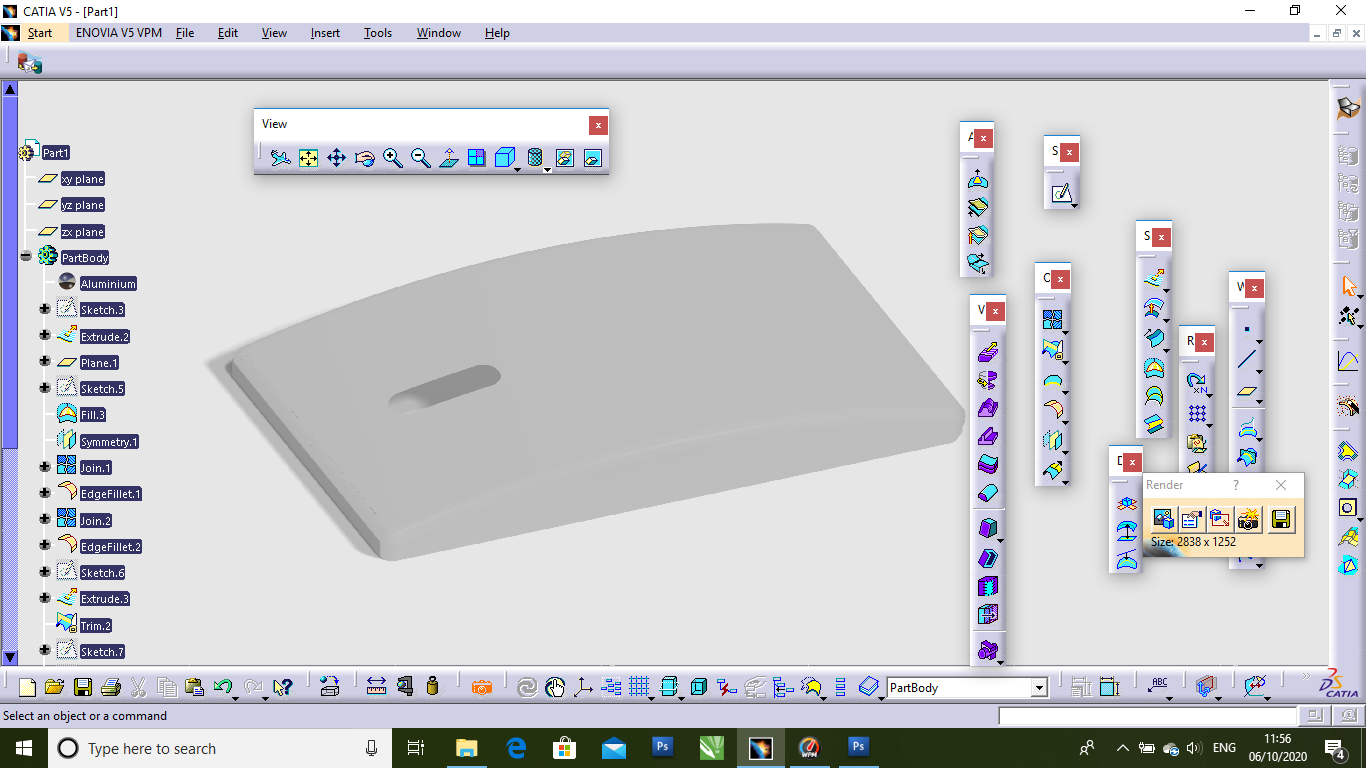This screenshot has height=768, width=1366.
Task: Click the Fit All In icon
Action: click(x=308, y=157)
